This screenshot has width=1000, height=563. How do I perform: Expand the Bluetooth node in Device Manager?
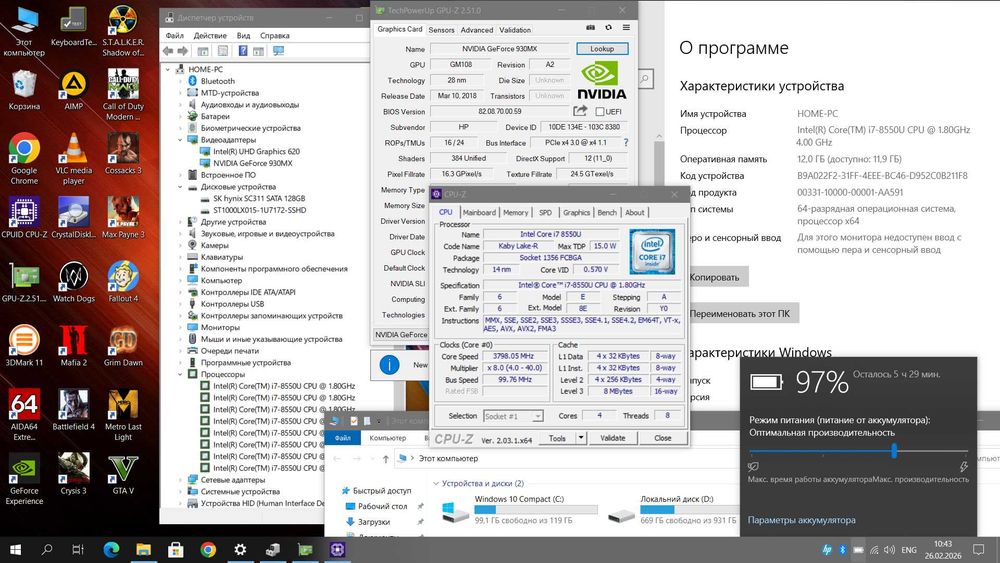pyautogui.click(x=180, y=81)
